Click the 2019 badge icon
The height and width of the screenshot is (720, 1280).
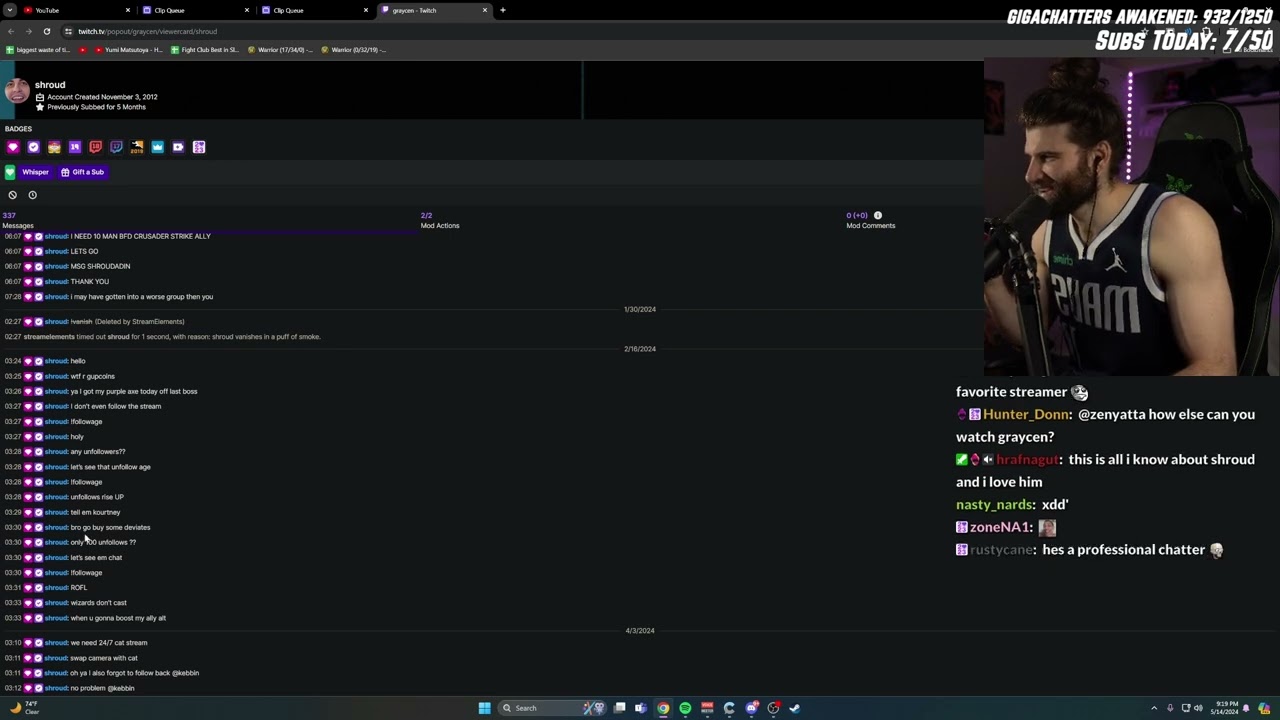pyautogui.click(x=137, y=147)
